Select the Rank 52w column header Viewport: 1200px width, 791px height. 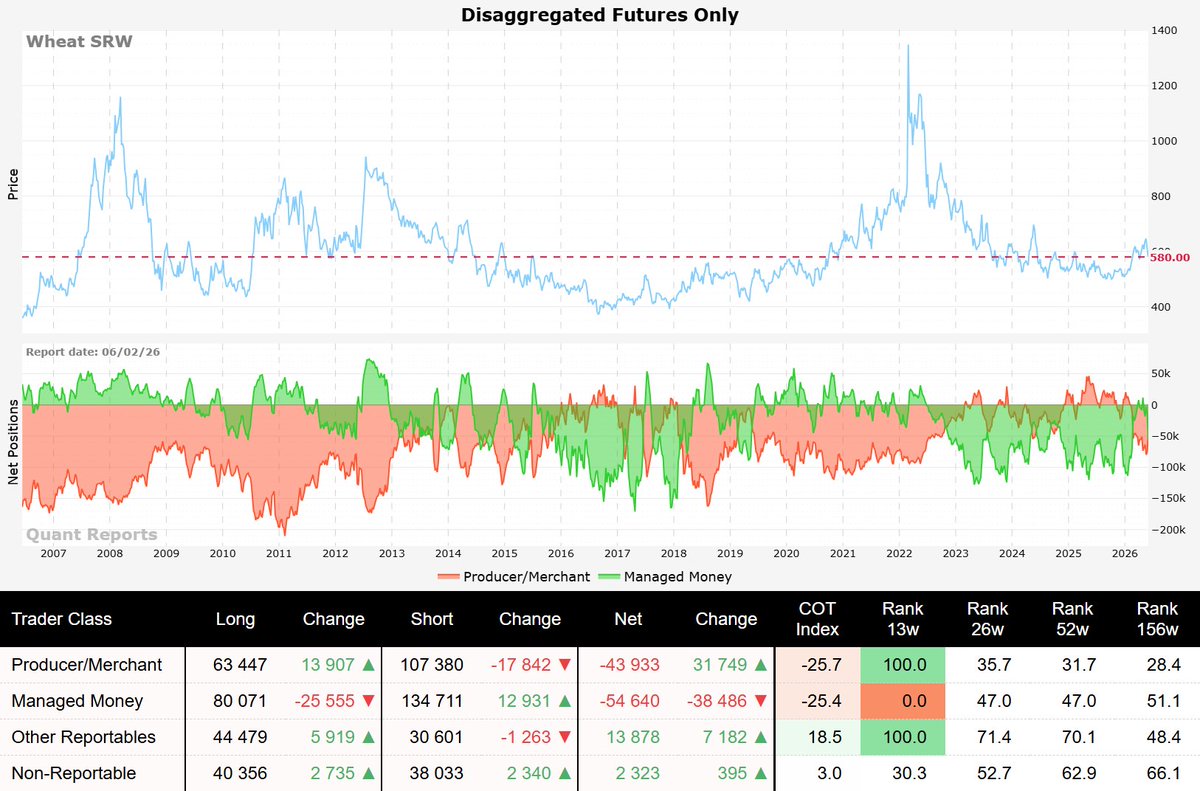coord(1071,619)
